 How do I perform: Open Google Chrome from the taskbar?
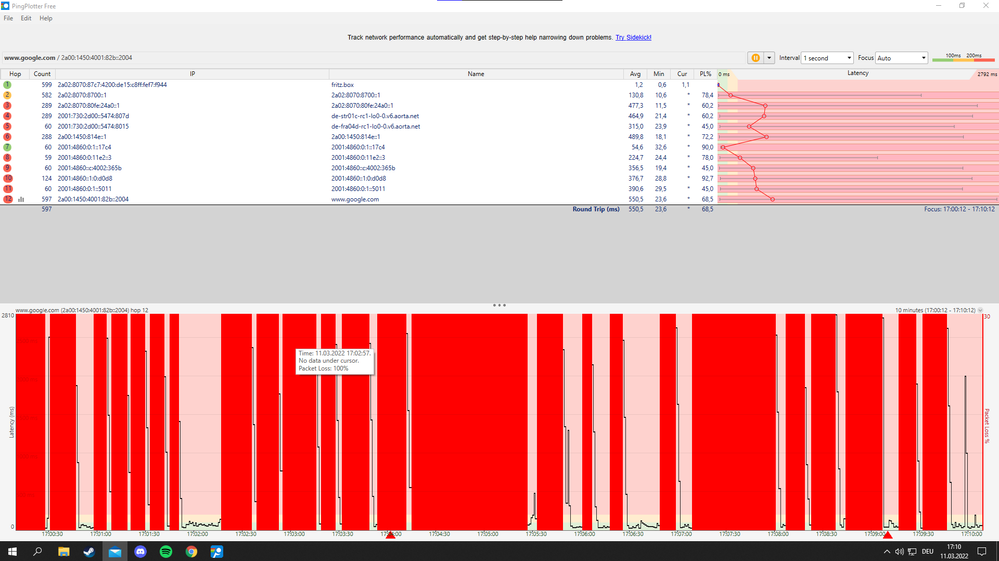point(191,551)
